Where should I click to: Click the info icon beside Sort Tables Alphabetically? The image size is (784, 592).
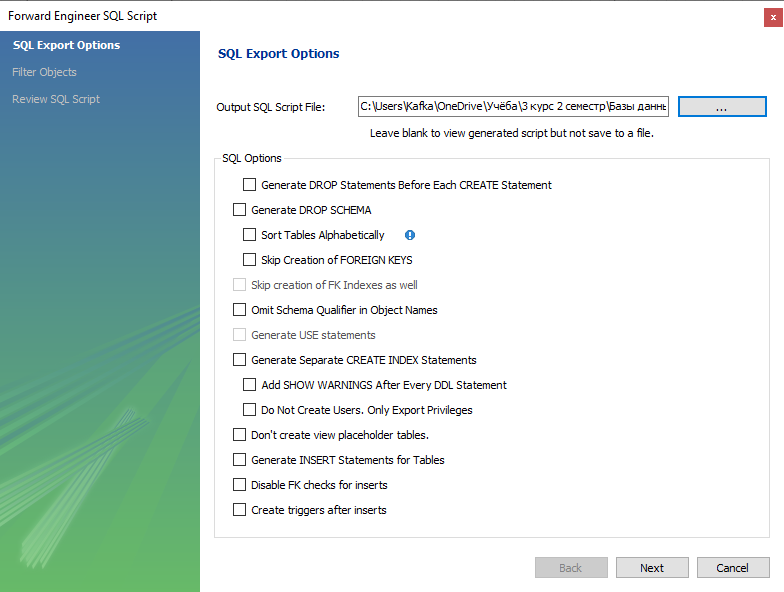point(410,235)
